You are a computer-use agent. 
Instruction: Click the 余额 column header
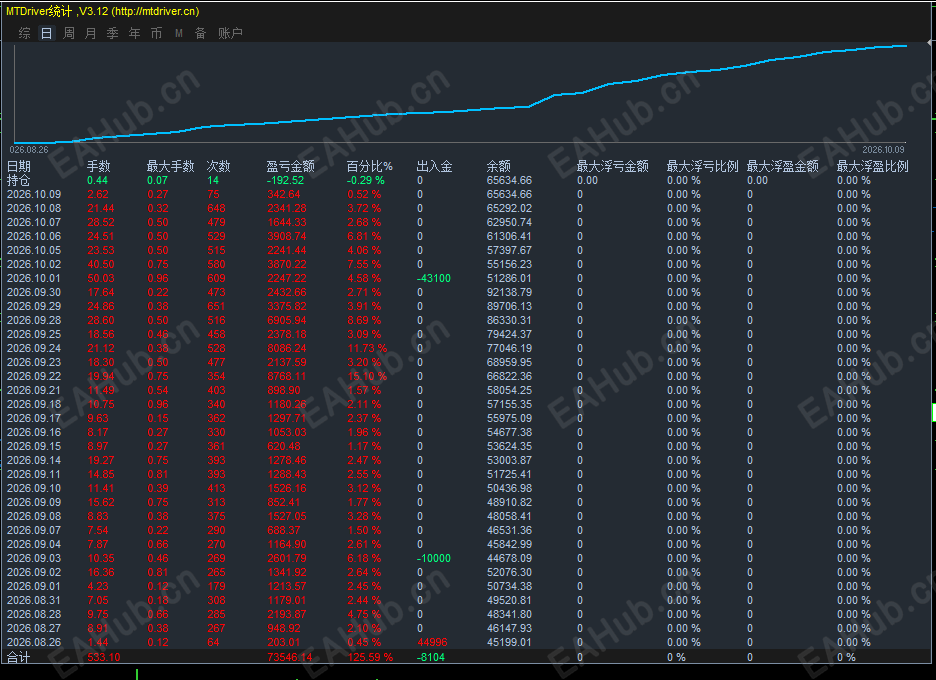pos(498,167)
